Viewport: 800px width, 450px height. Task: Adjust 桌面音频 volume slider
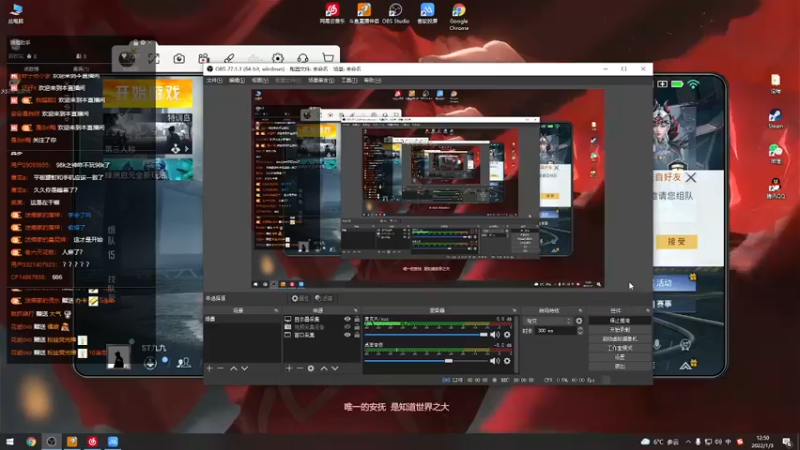(426, 361)
